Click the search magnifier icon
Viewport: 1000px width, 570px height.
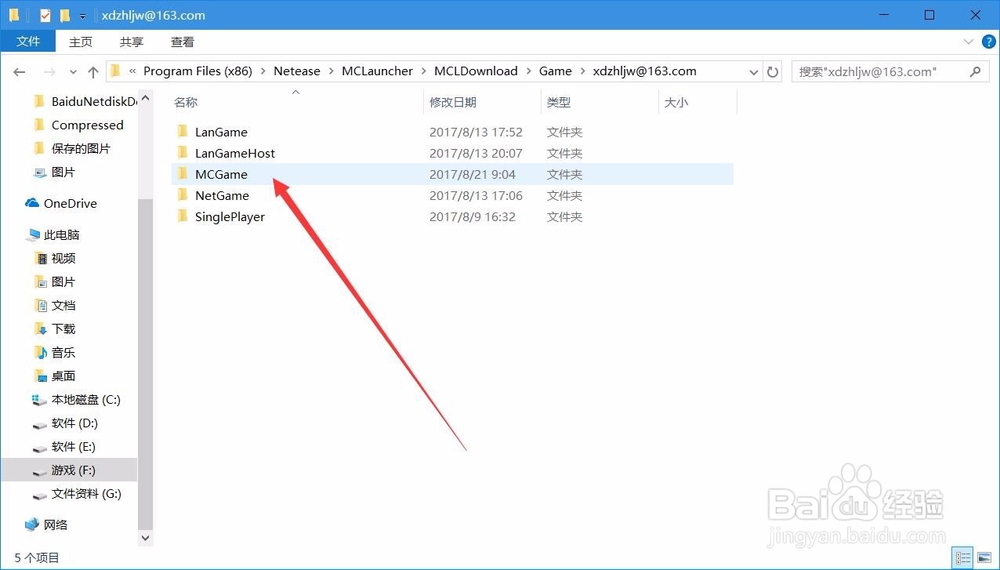tap(974, 71)
